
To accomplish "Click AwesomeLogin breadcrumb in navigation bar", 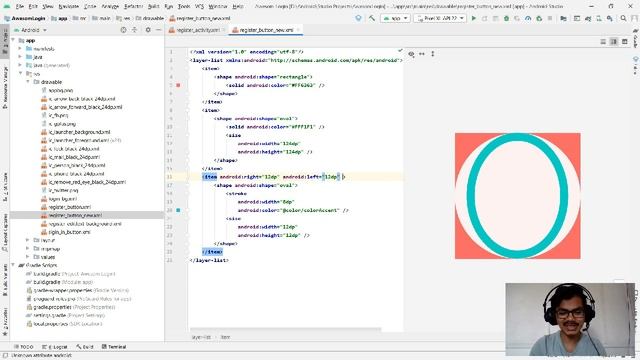I will [24, 18].
